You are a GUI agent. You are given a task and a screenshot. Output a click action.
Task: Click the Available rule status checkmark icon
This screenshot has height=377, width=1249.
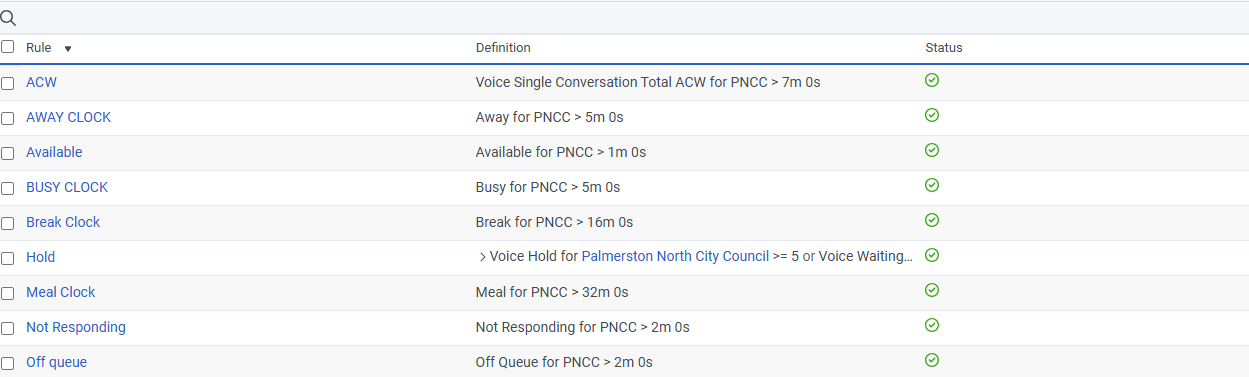(932, 150)
